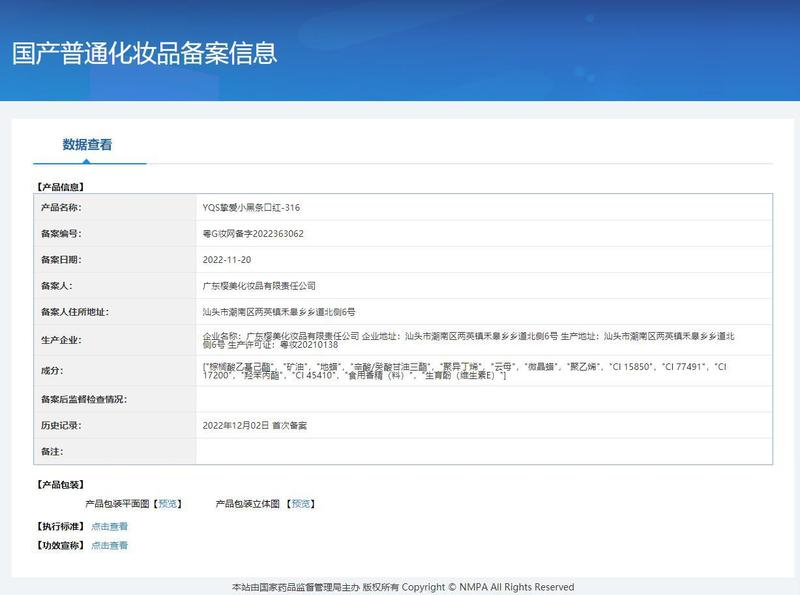Click the 备注 row label
Screen dimensions: 800x595
tap(52, 452)
